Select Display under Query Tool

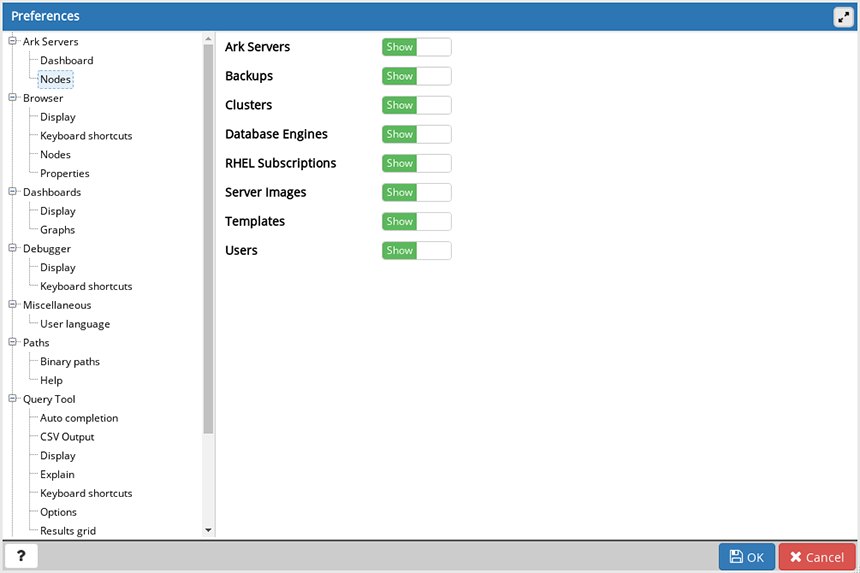click(x=58, y=456)
